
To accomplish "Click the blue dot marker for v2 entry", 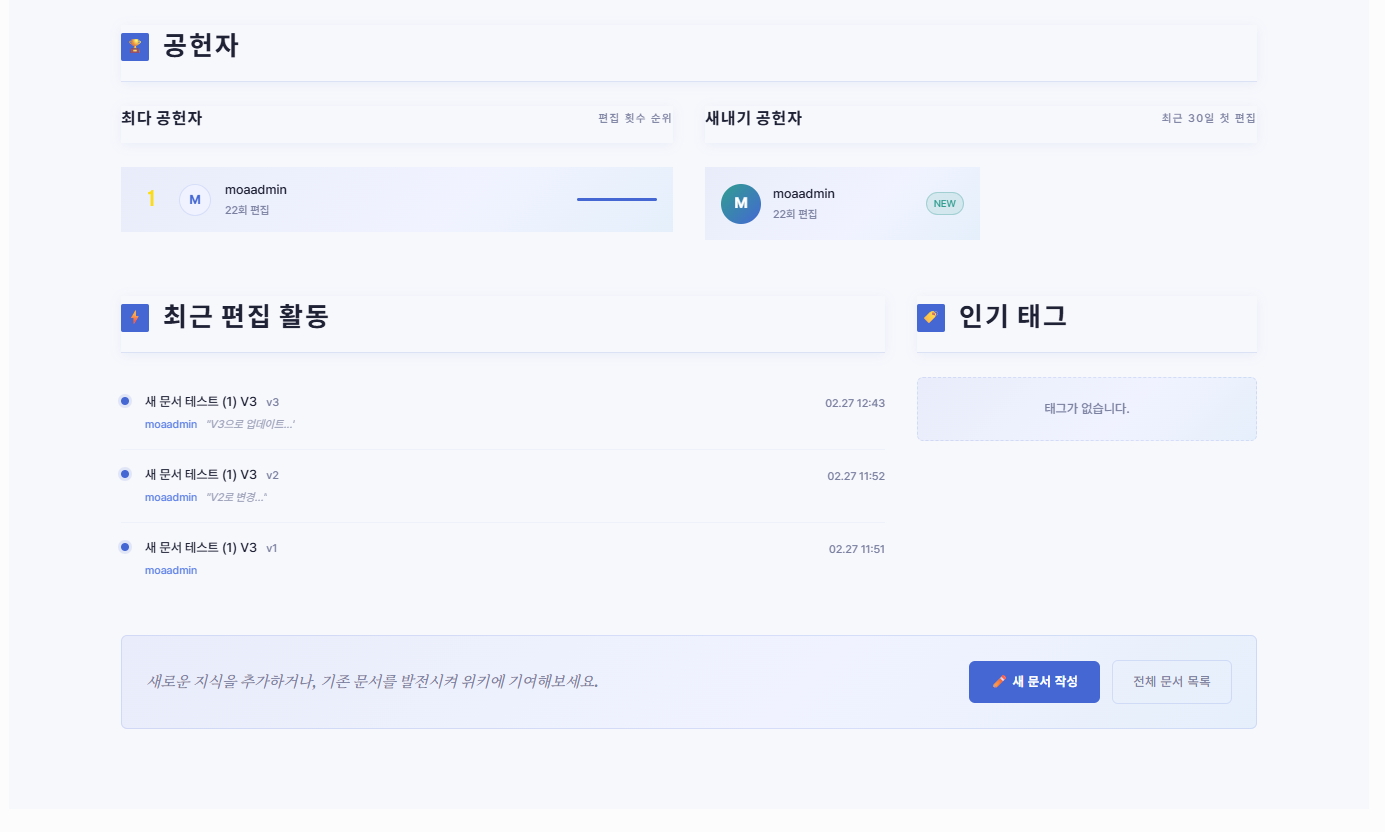I will (x=125, y=474).
